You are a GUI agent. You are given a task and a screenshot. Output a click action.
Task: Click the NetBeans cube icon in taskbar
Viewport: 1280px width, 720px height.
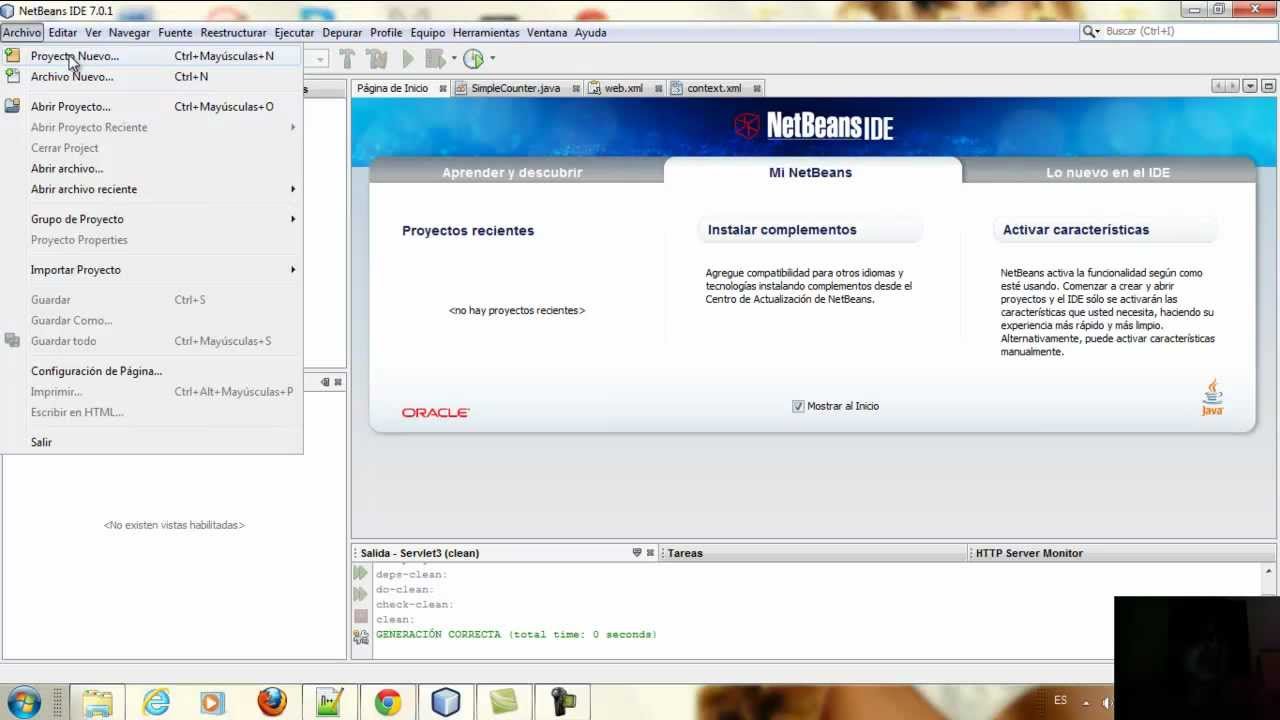click(445, 702)
